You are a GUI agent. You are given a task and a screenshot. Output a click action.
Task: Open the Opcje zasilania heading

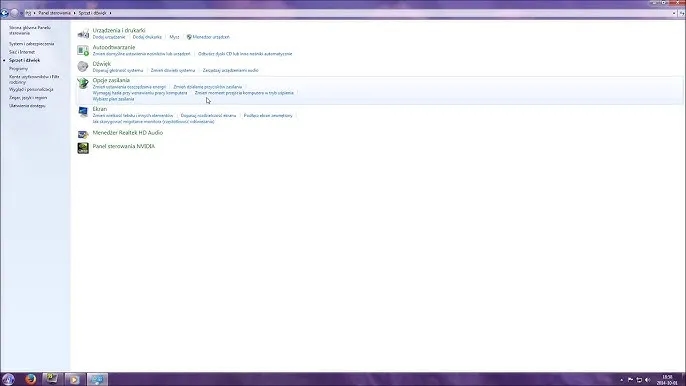click(111, 81)
